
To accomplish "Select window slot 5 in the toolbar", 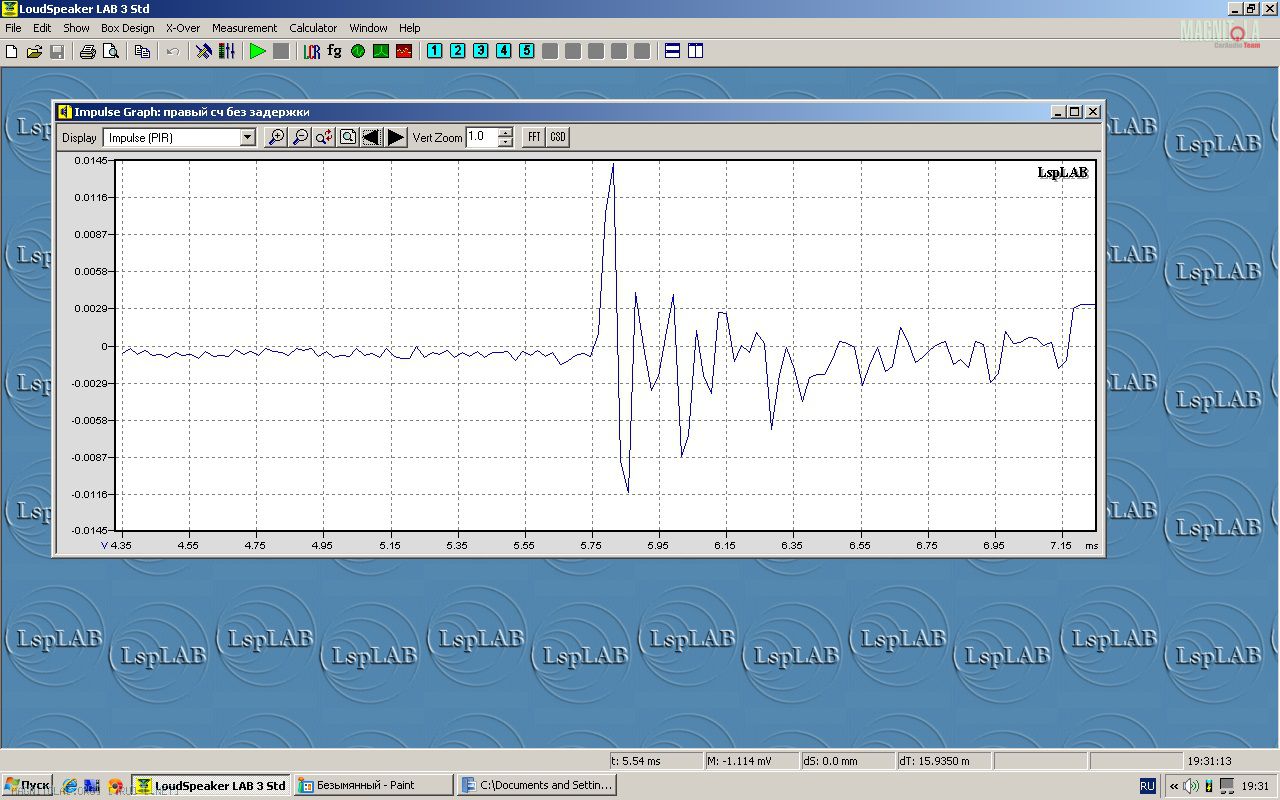I will click(x=526, y=51).
